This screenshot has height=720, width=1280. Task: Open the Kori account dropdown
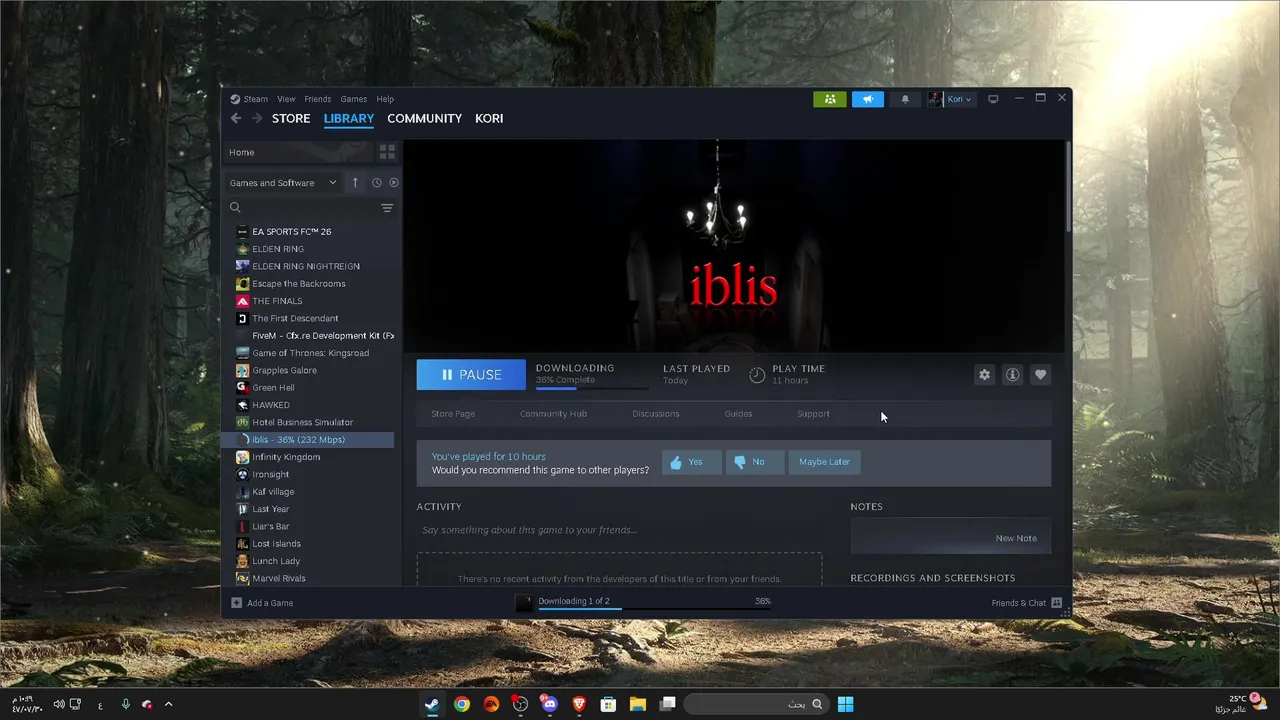(950, 99)
